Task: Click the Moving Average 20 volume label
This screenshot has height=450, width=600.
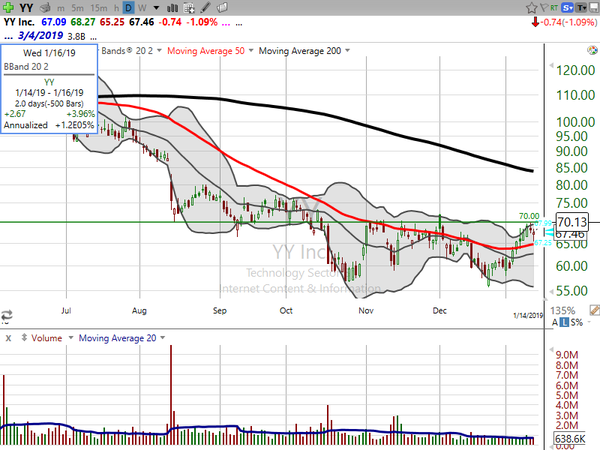Action: point(117,338)
